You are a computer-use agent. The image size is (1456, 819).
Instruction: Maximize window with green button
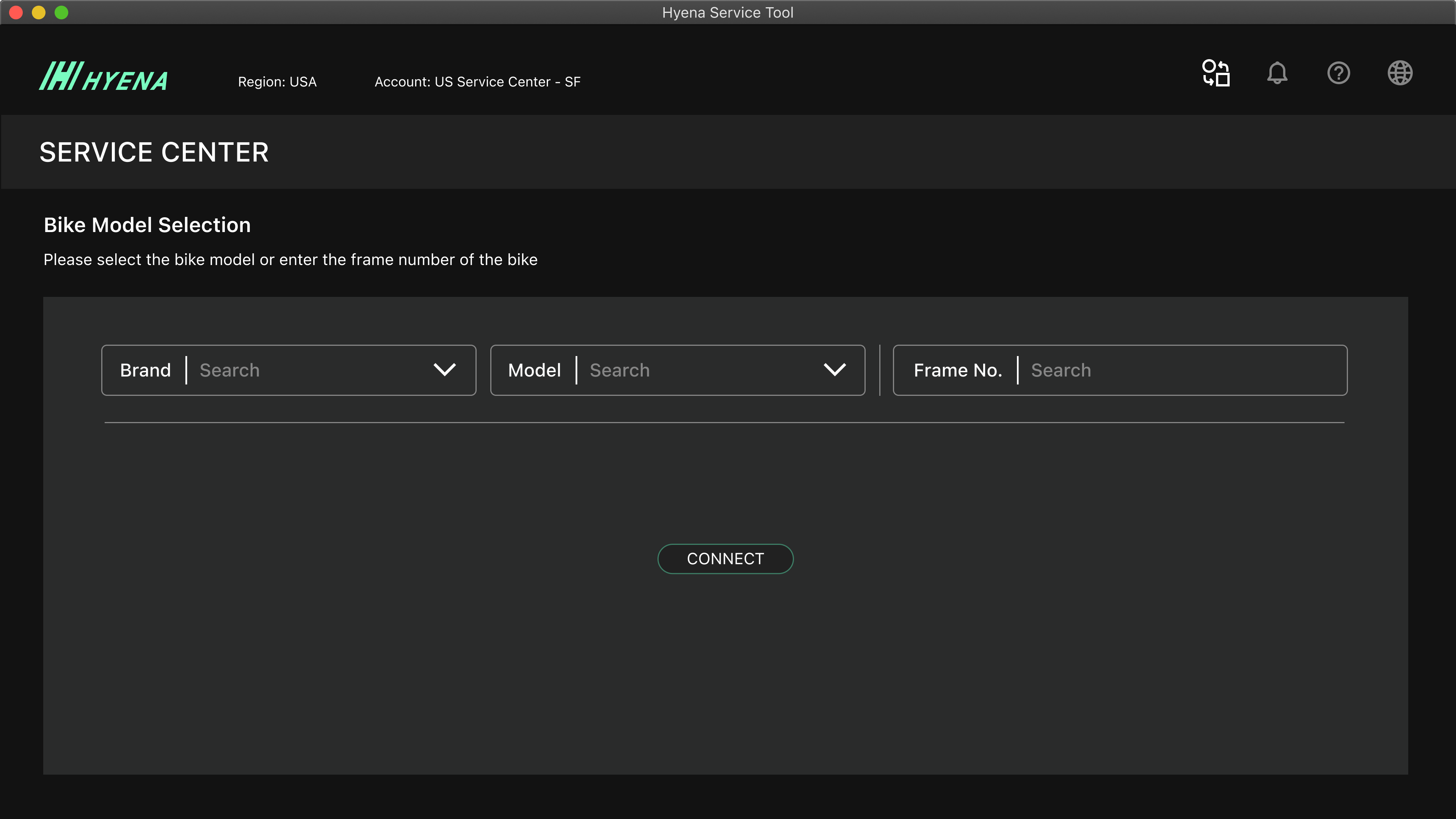click(61, 13)
